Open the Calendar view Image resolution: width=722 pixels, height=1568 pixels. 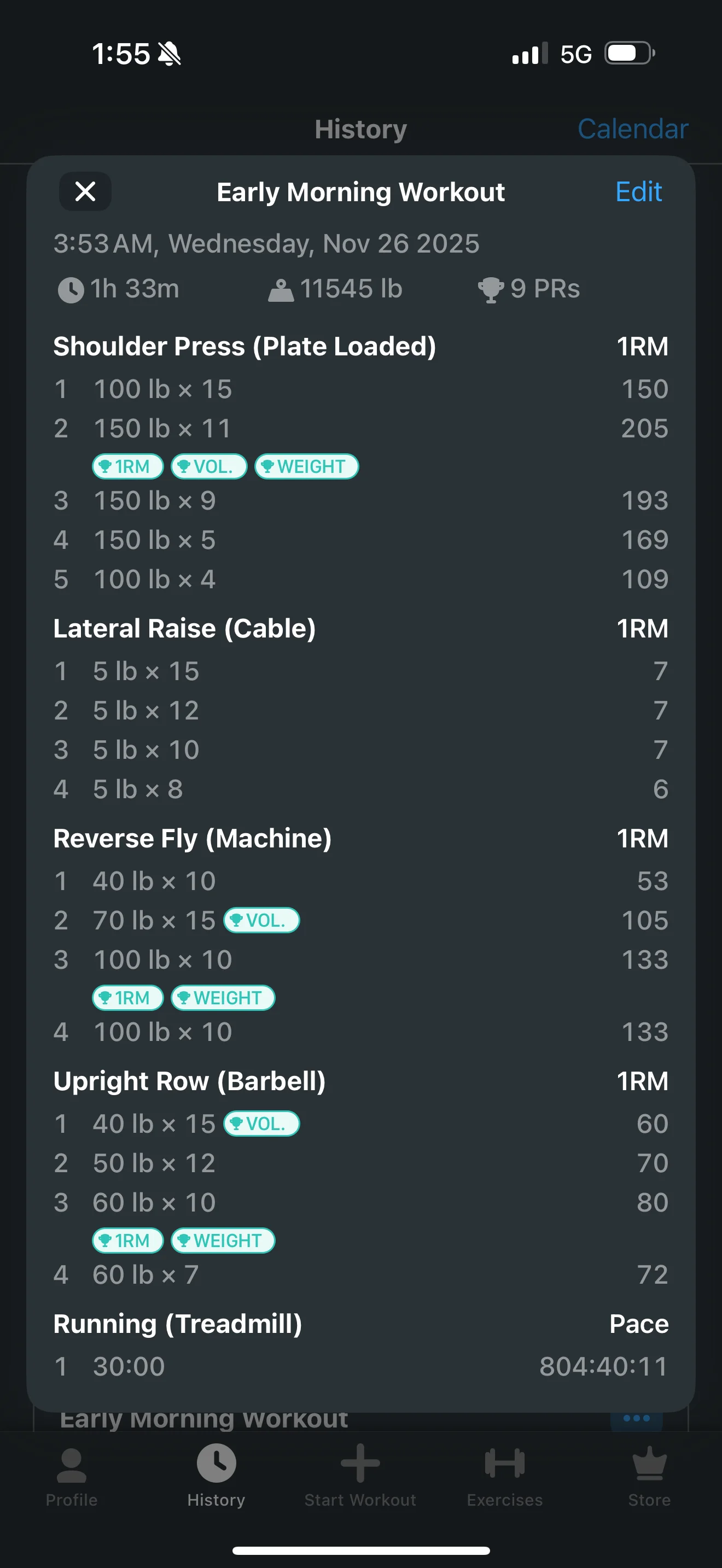[x=632, y=129]
